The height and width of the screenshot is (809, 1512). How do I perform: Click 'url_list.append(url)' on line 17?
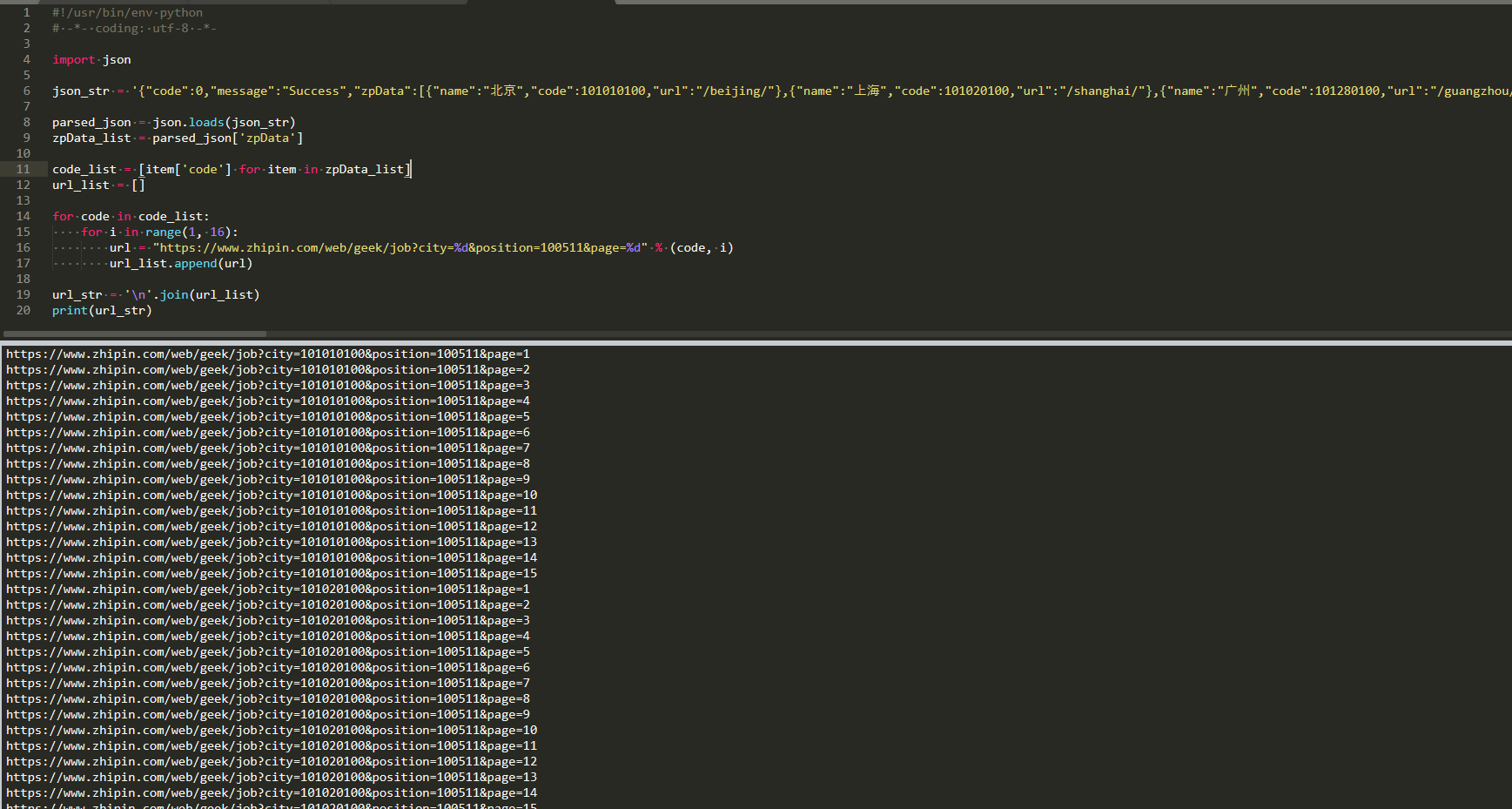(x=181, y=263)
